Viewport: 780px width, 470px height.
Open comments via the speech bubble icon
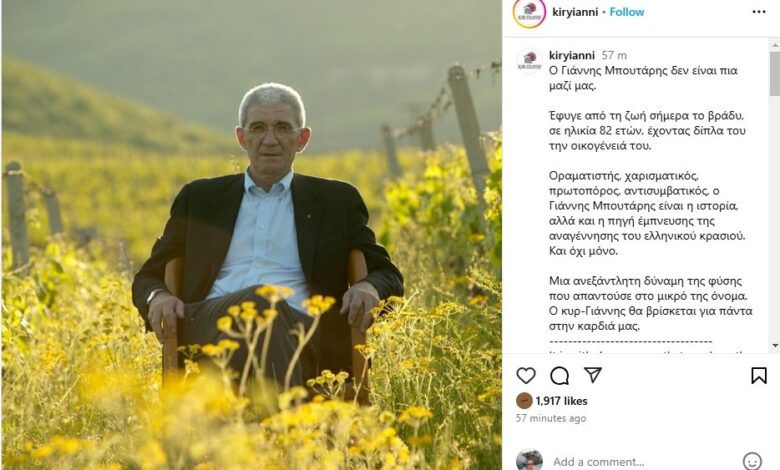pyautogui.click(x=559, y=376)
